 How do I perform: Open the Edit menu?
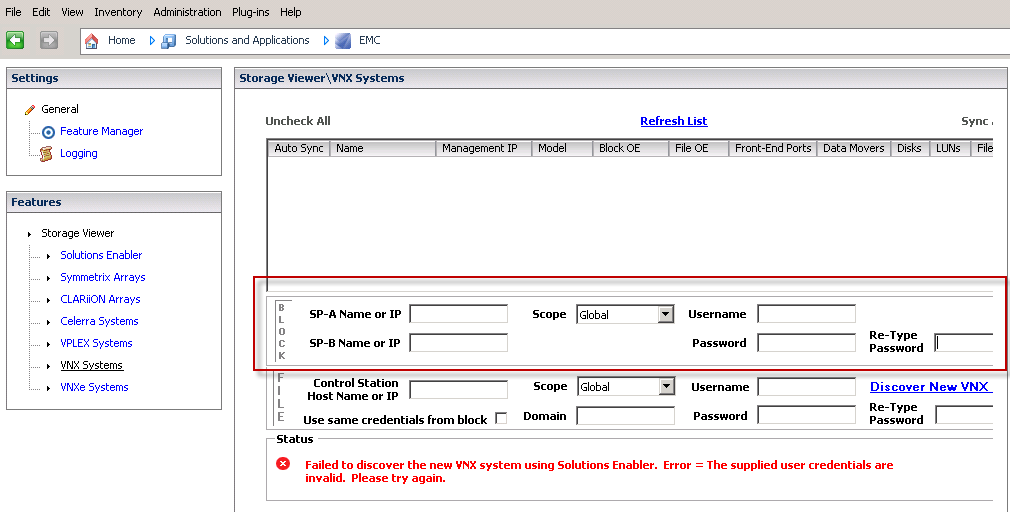[x=41, y=12]
